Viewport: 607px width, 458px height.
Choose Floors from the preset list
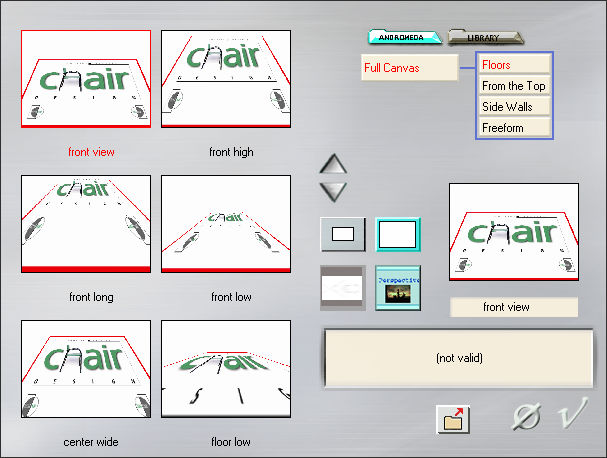(x=514, y=65)
